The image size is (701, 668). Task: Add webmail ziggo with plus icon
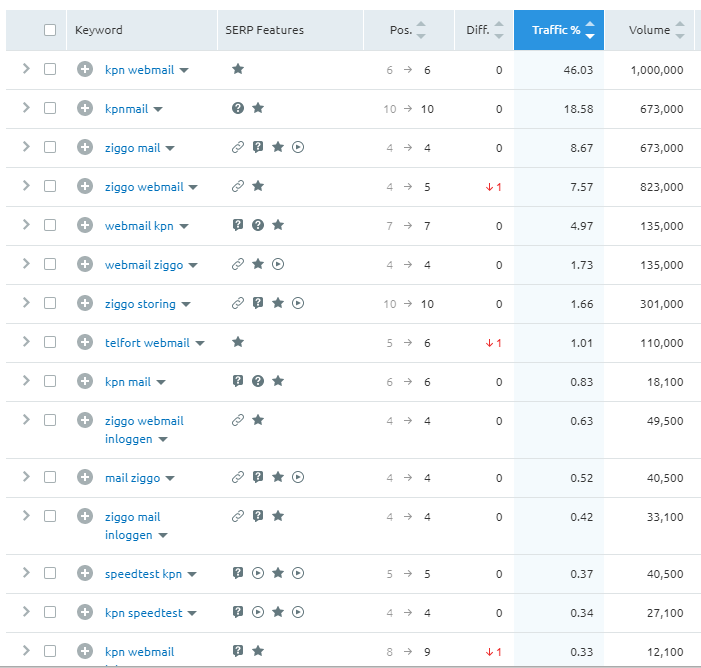pos(85,264)
